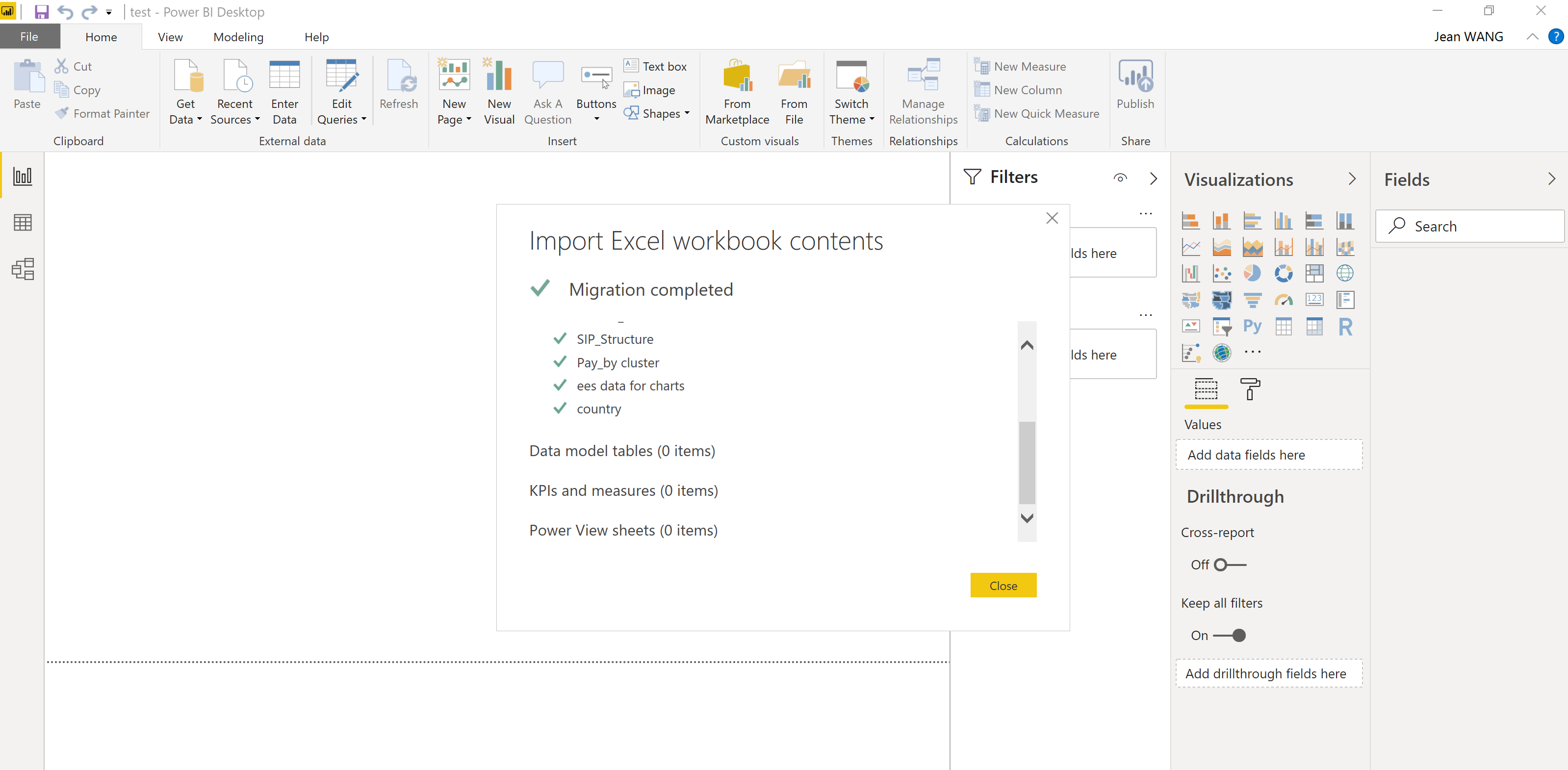Select the Funnel visualization

[x=1252, y=300]
